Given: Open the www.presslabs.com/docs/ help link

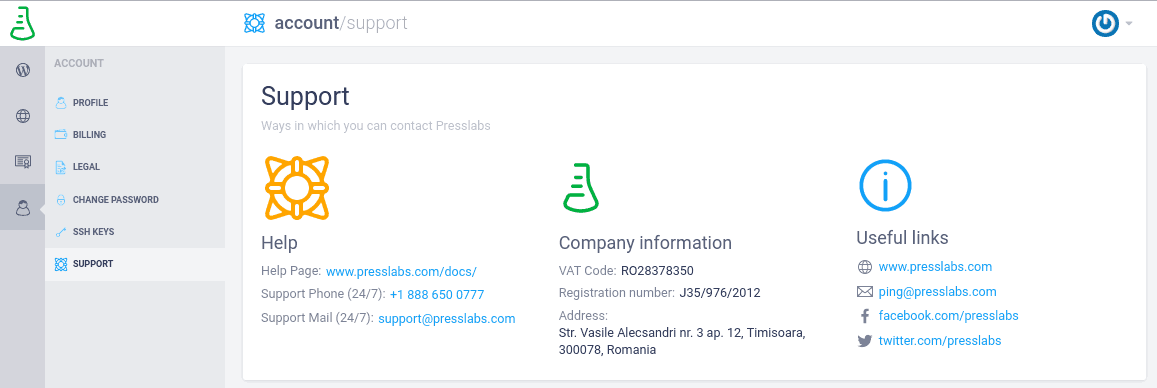Looking at the screenshot, I should tap(401, 271).
